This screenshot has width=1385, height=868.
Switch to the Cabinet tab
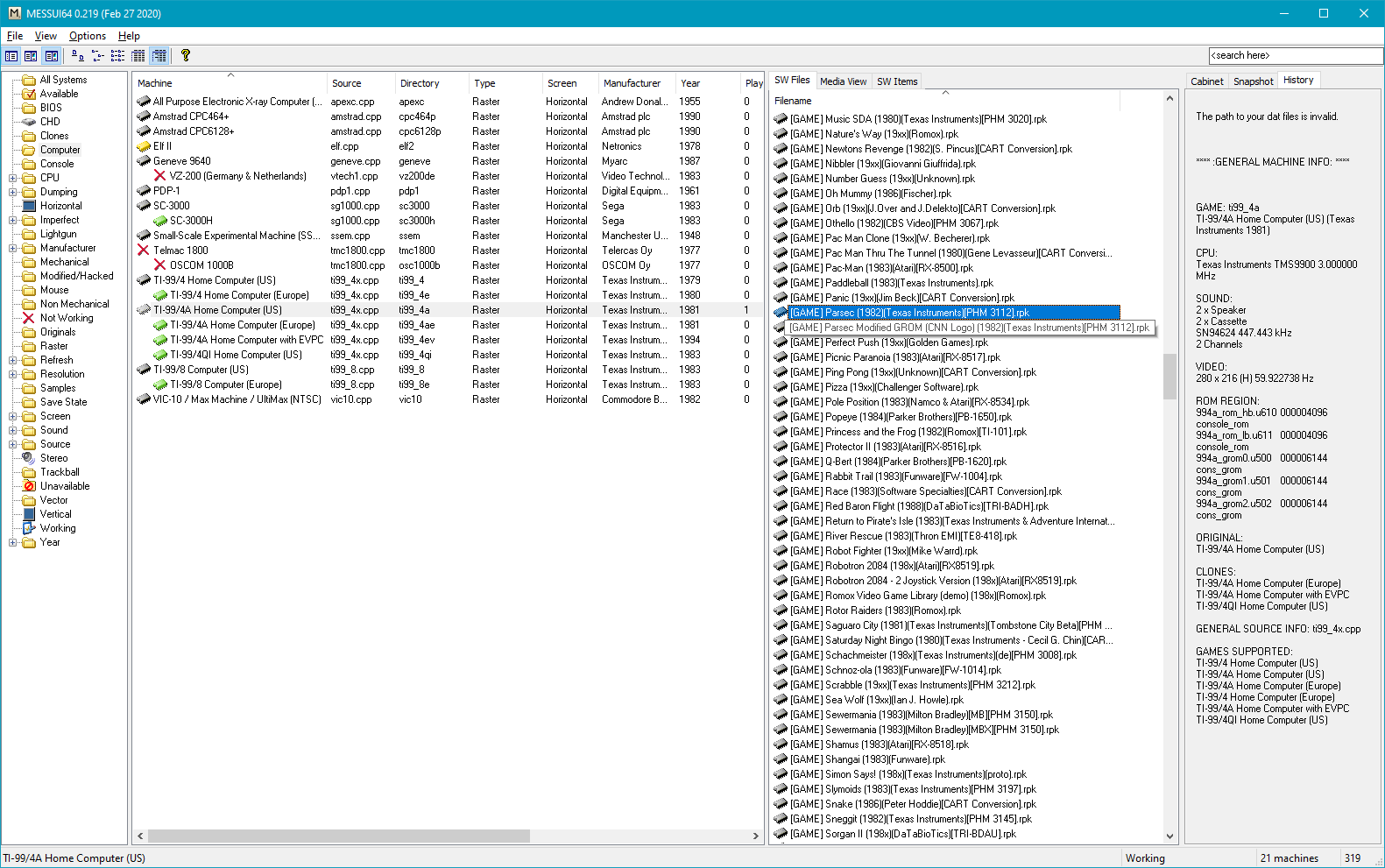[x=1206, y=81]
